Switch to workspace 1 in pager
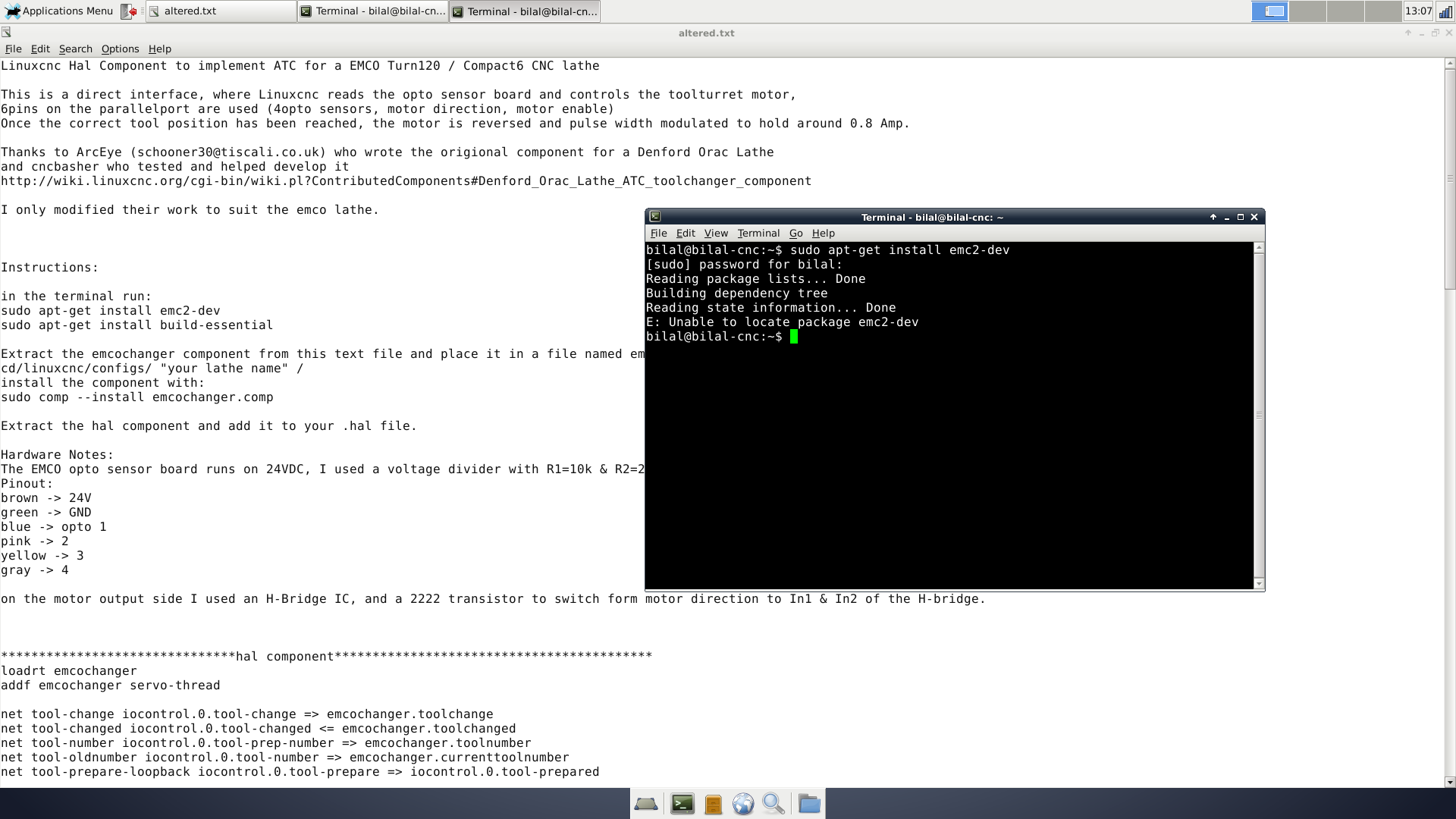 coord(1269,11)
